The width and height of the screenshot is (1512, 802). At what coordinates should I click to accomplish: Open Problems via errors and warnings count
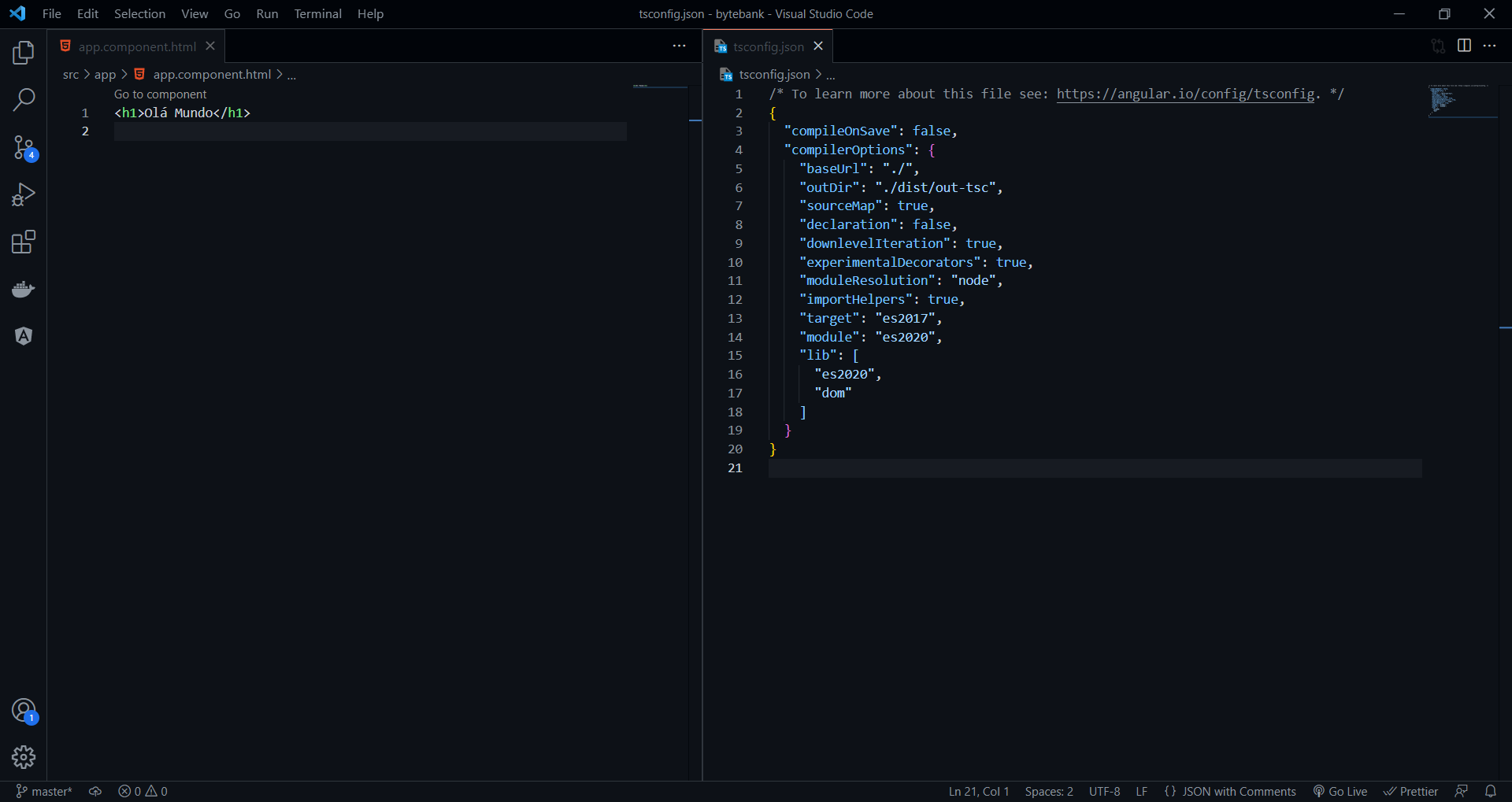143,791
